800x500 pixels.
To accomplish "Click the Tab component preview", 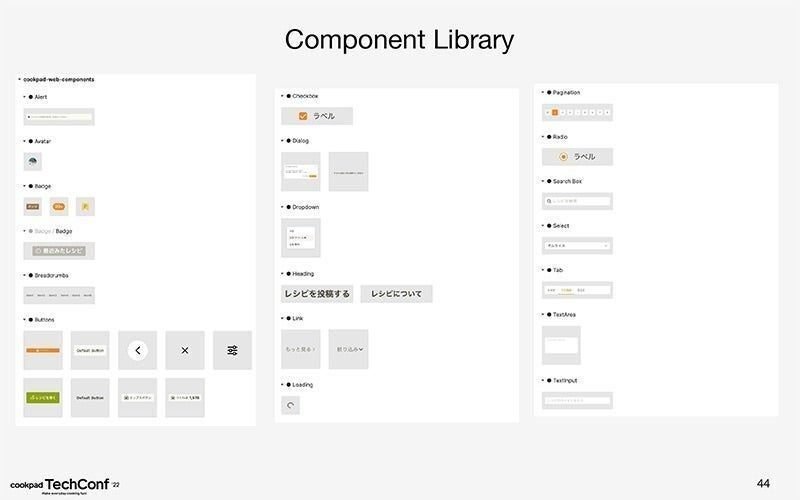I will pyautogui.click(x=577, y=290).
